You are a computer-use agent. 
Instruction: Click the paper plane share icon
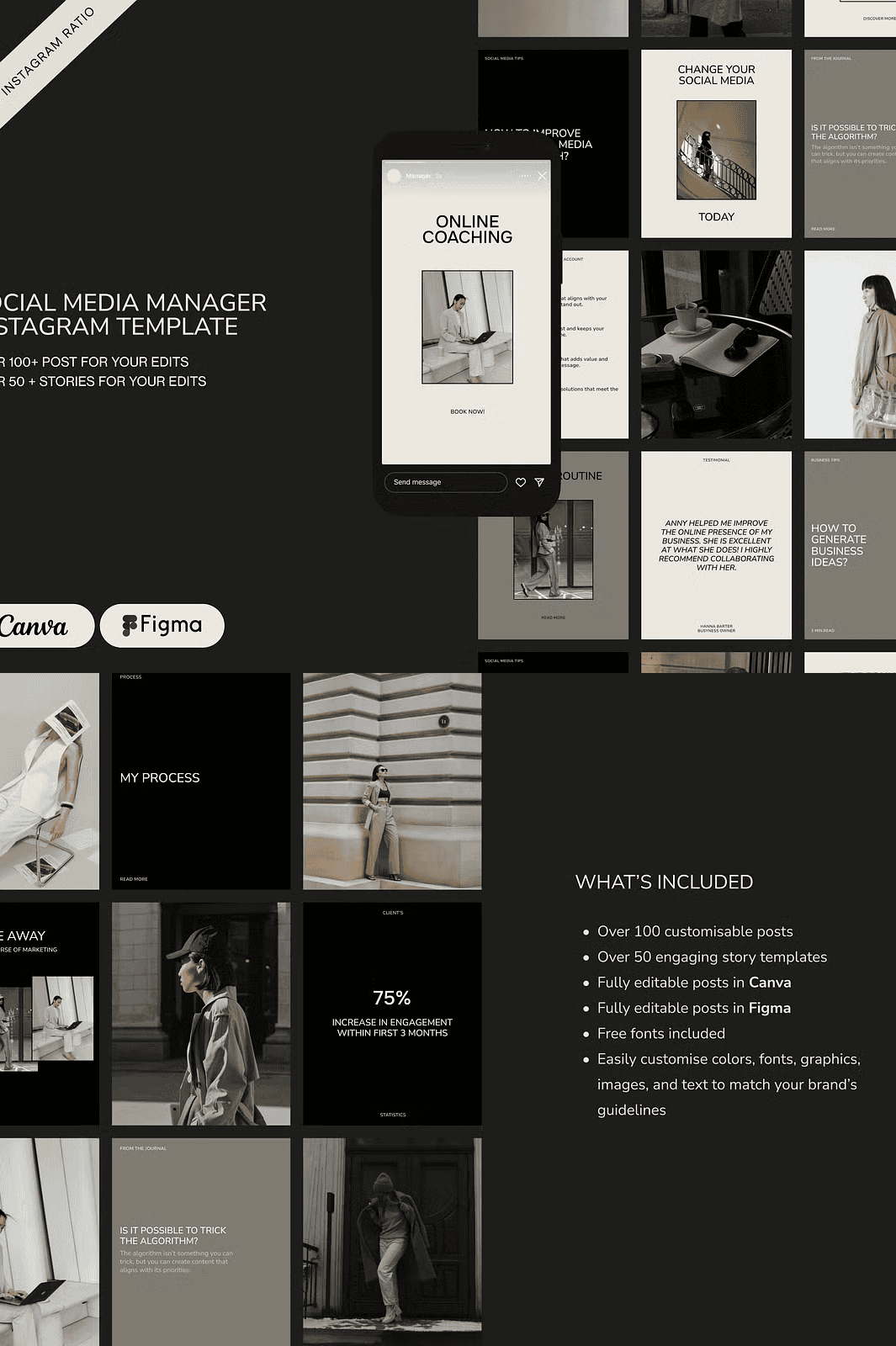[x=539, y=482]
